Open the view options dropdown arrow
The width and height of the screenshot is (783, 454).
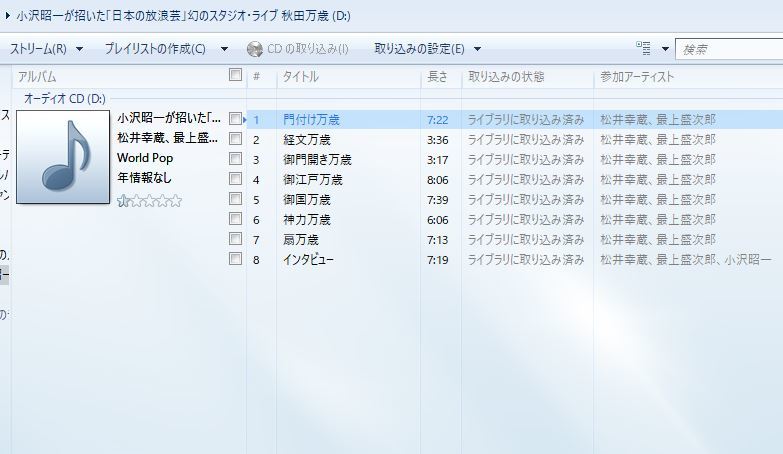(x=665, y=49)
